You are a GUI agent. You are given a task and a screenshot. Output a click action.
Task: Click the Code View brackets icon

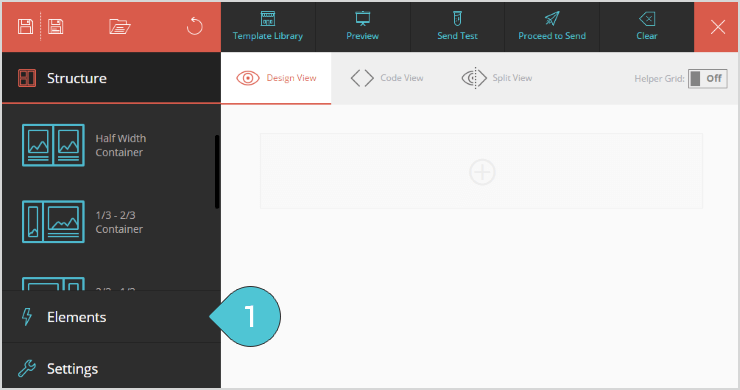pos(362,78)
